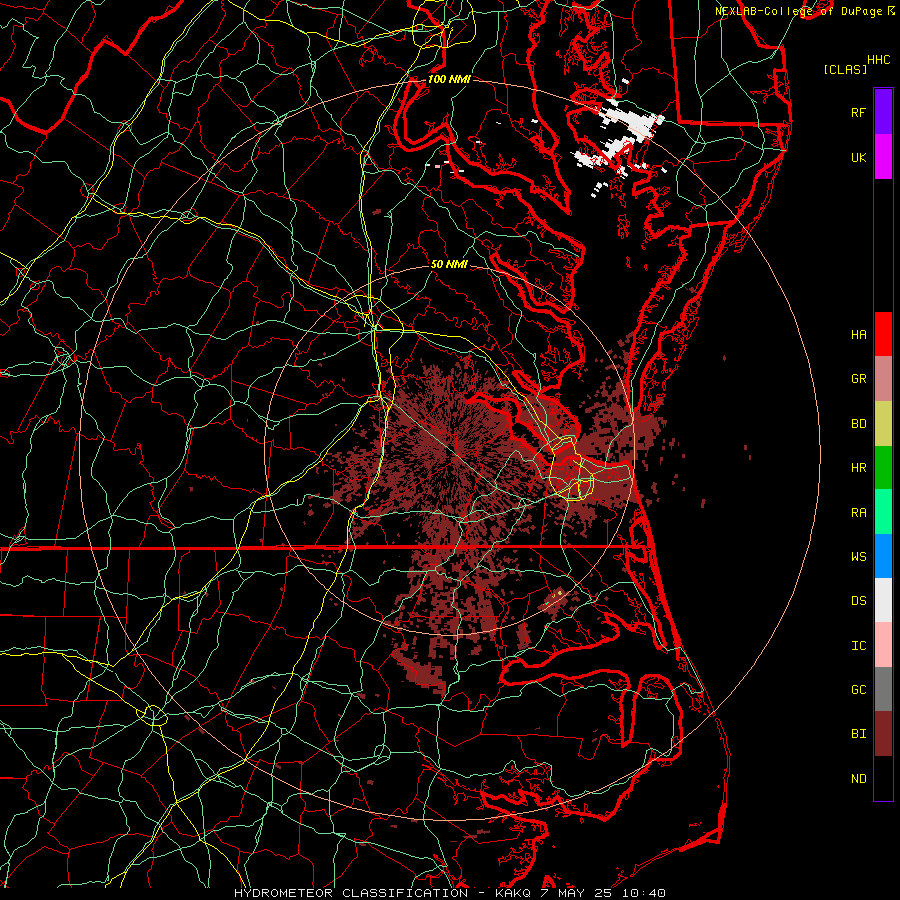Click the ND black legend swatch
The image size is (900, 900).
click(883, 778)
